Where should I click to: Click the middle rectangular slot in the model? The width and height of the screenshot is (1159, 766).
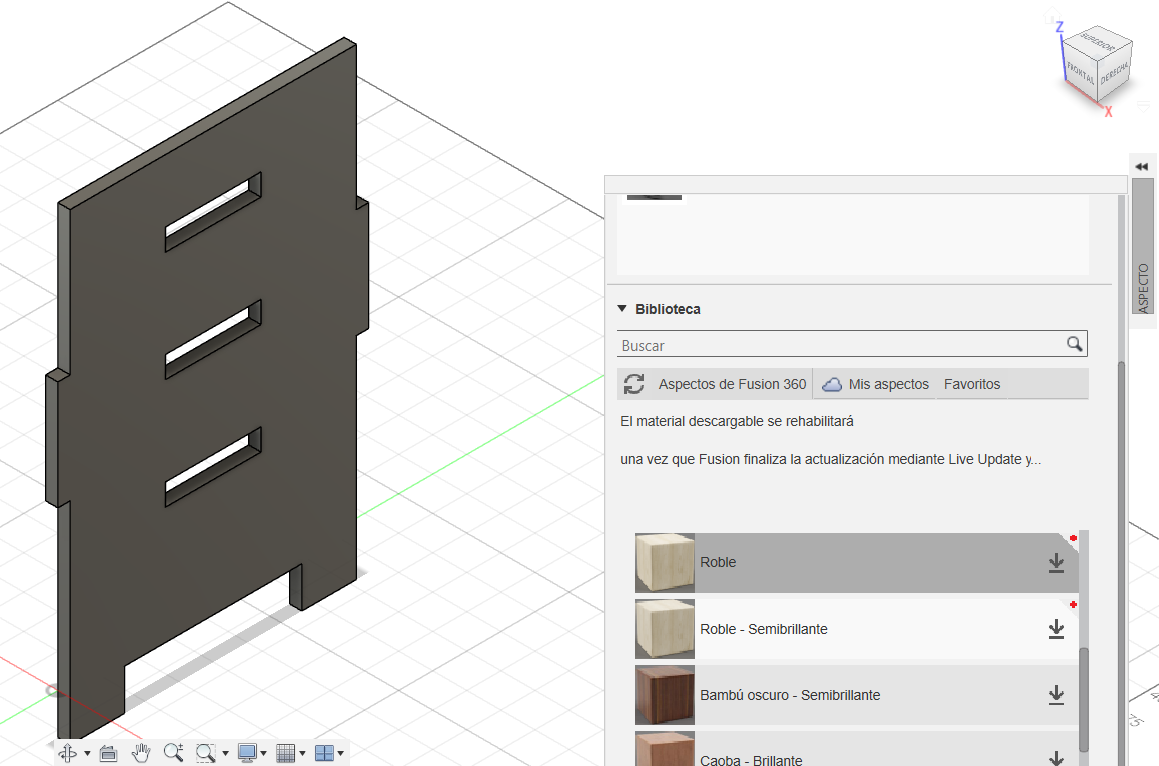click(x=213, y=339)
